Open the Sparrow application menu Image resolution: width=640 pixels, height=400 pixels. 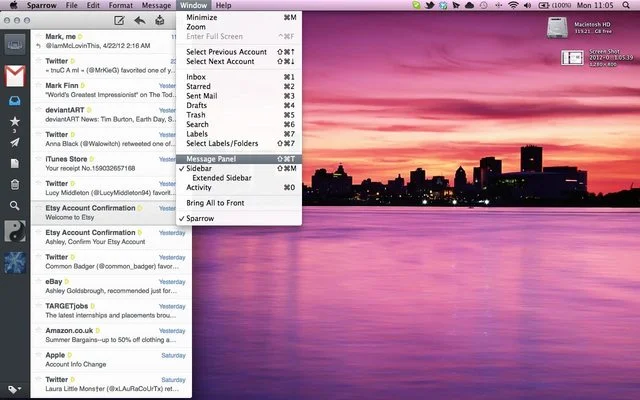click(x=42, y=5)
